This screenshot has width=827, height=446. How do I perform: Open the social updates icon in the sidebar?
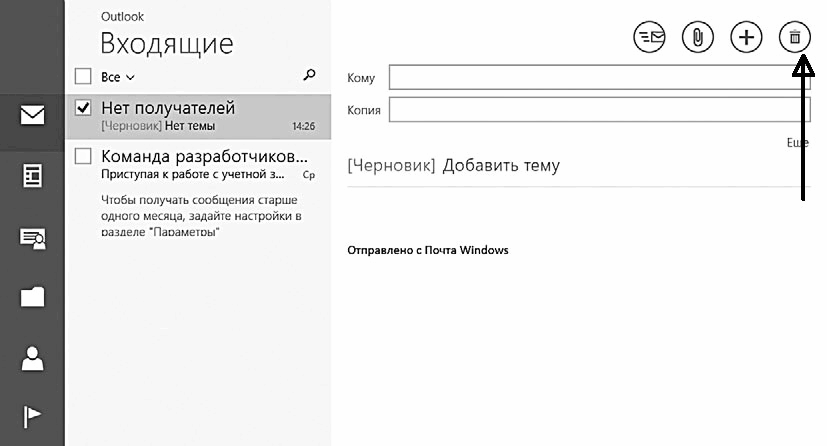[32, 238]
